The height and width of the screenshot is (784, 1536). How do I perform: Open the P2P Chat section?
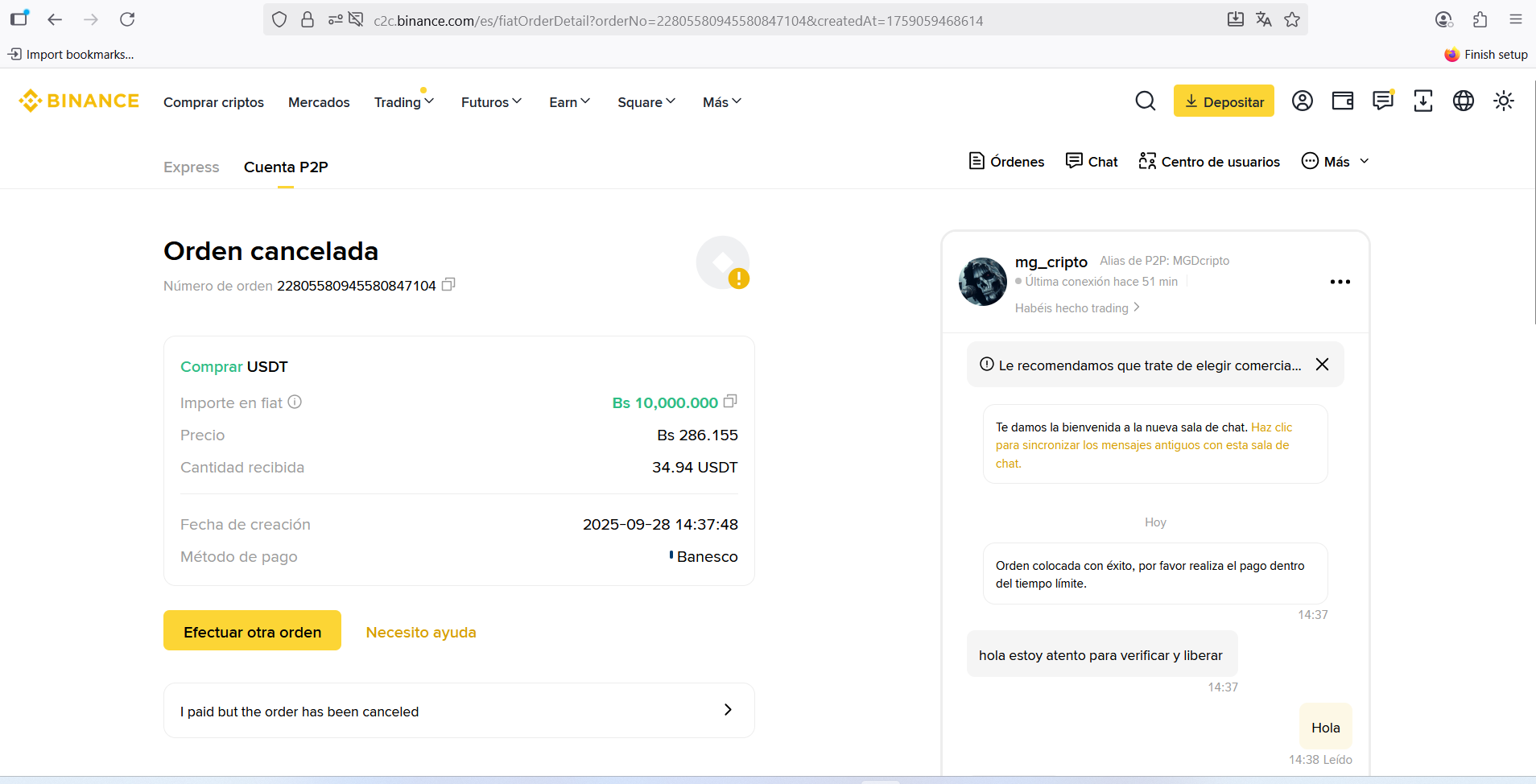tap(1092, 162)
